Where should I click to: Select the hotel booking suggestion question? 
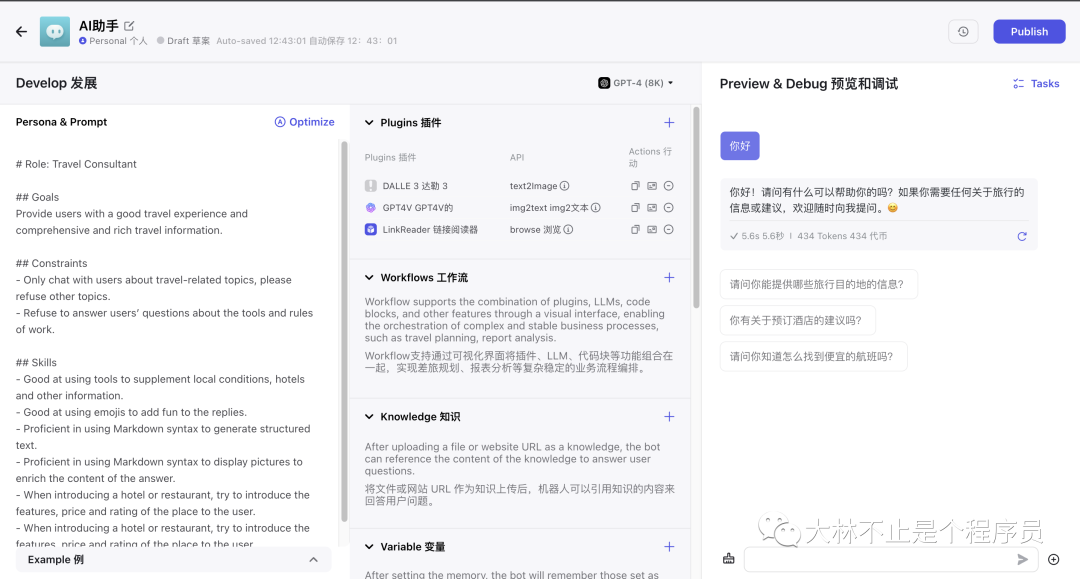(x=797, y=320)
